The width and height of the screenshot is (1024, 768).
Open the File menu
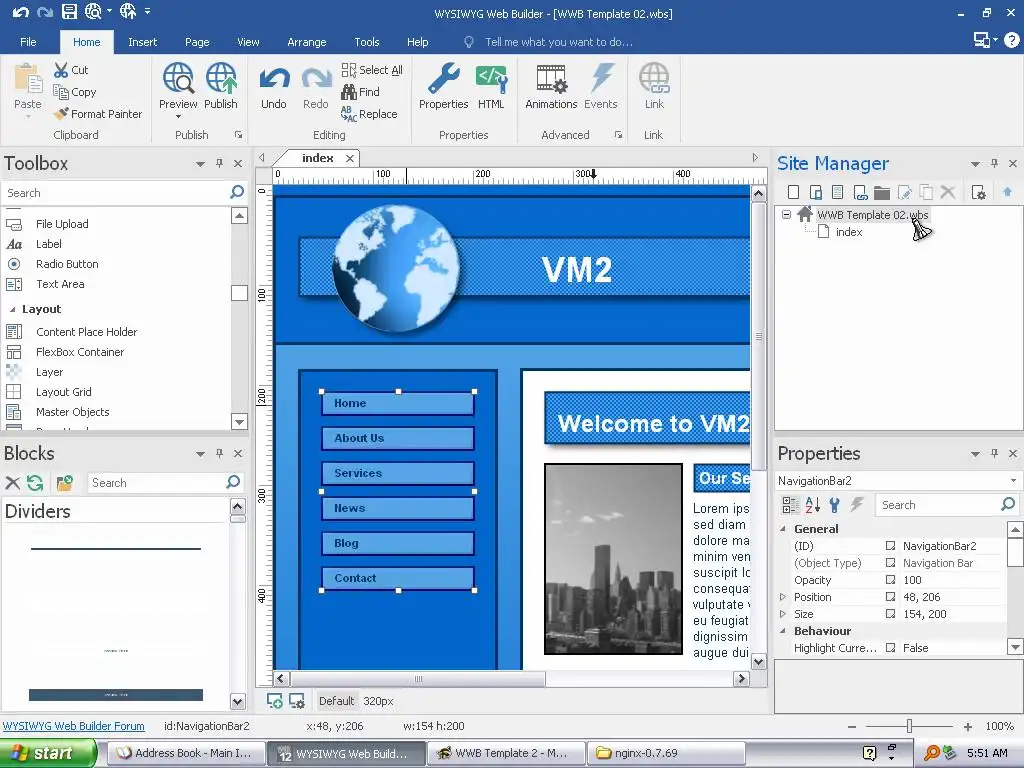tap(28, 42)
